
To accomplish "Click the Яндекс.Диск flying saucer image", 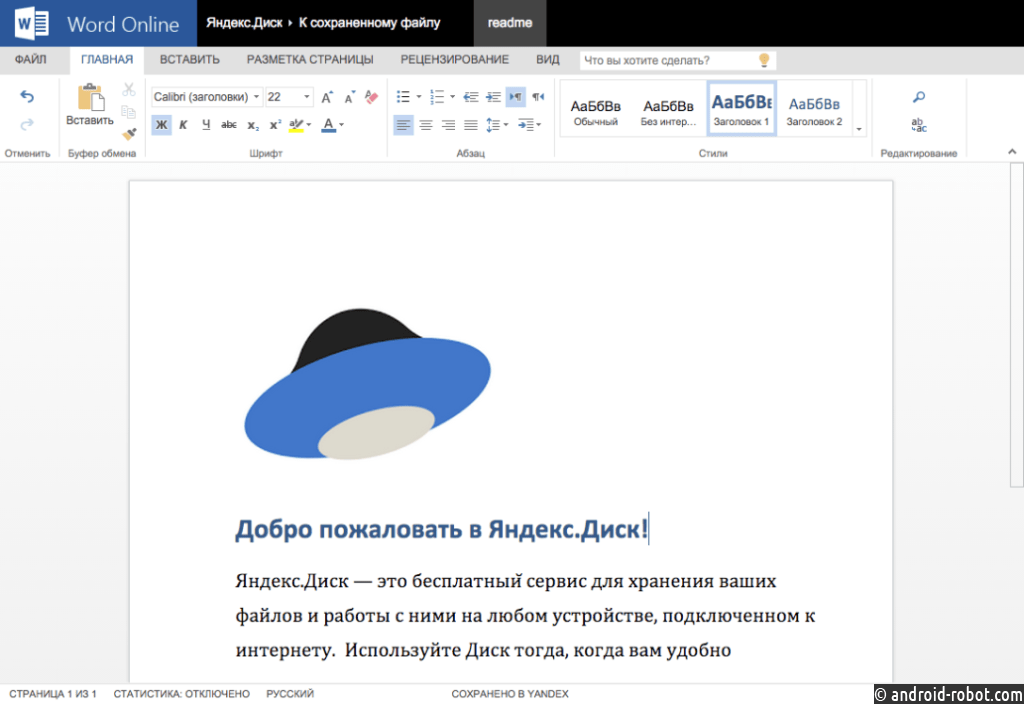I will coord(368,384).
